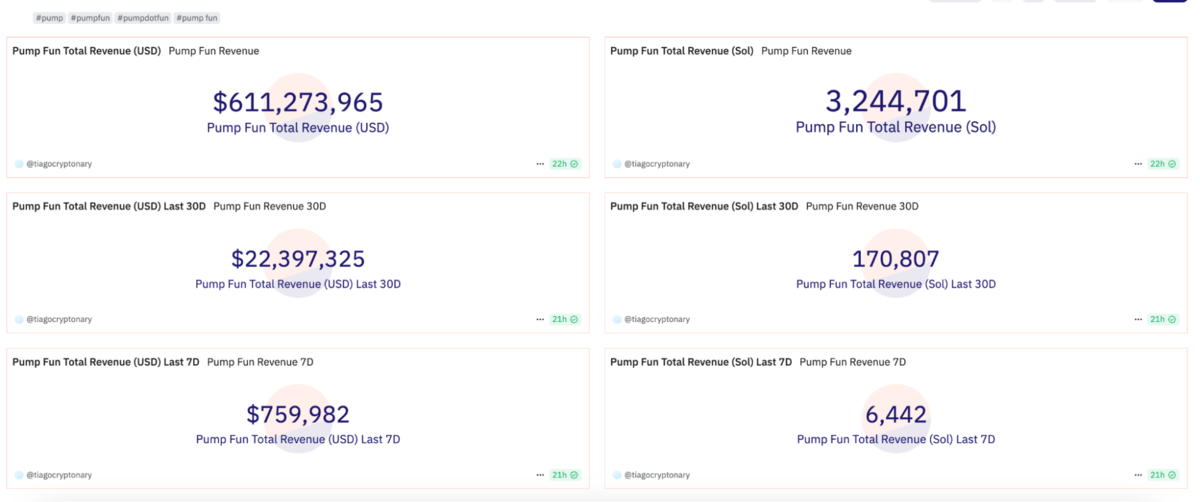
Task: Click 21h freshness badge on Revenue (USD) Last 30D
Action: click(565, 320)
